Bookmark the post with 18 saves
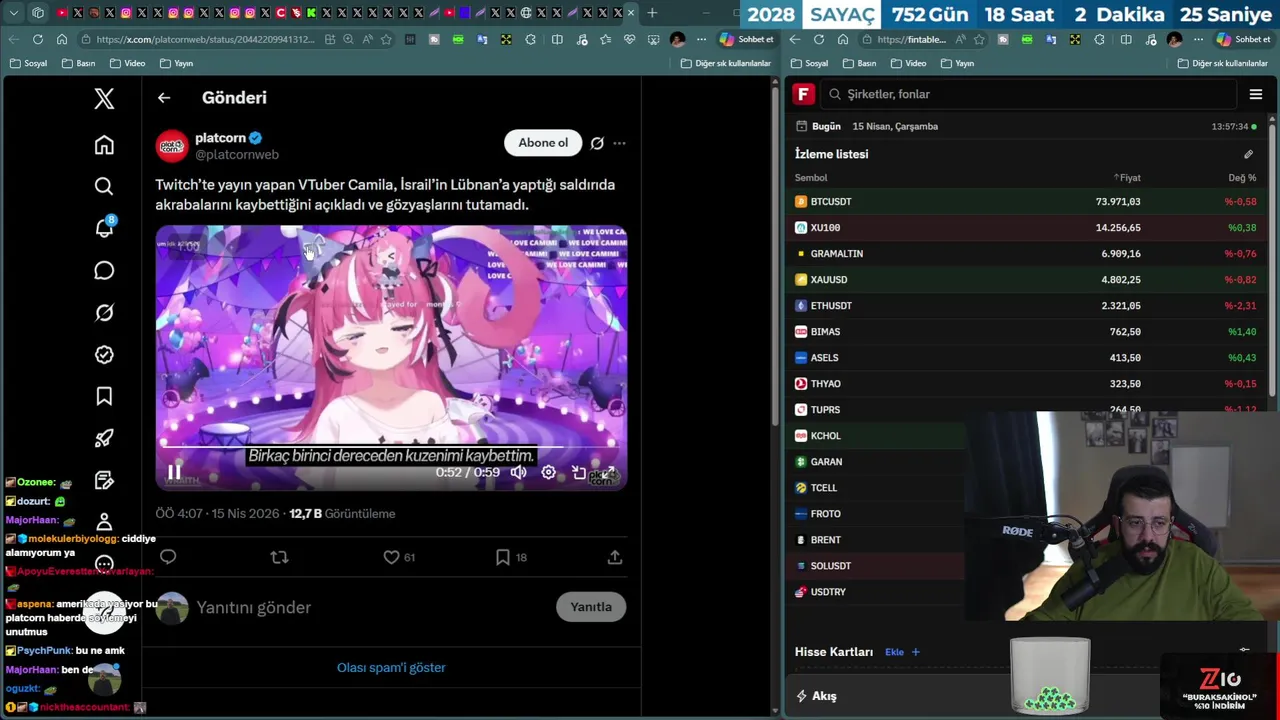Screen dimensions: 1280x720 click(511, 557)
